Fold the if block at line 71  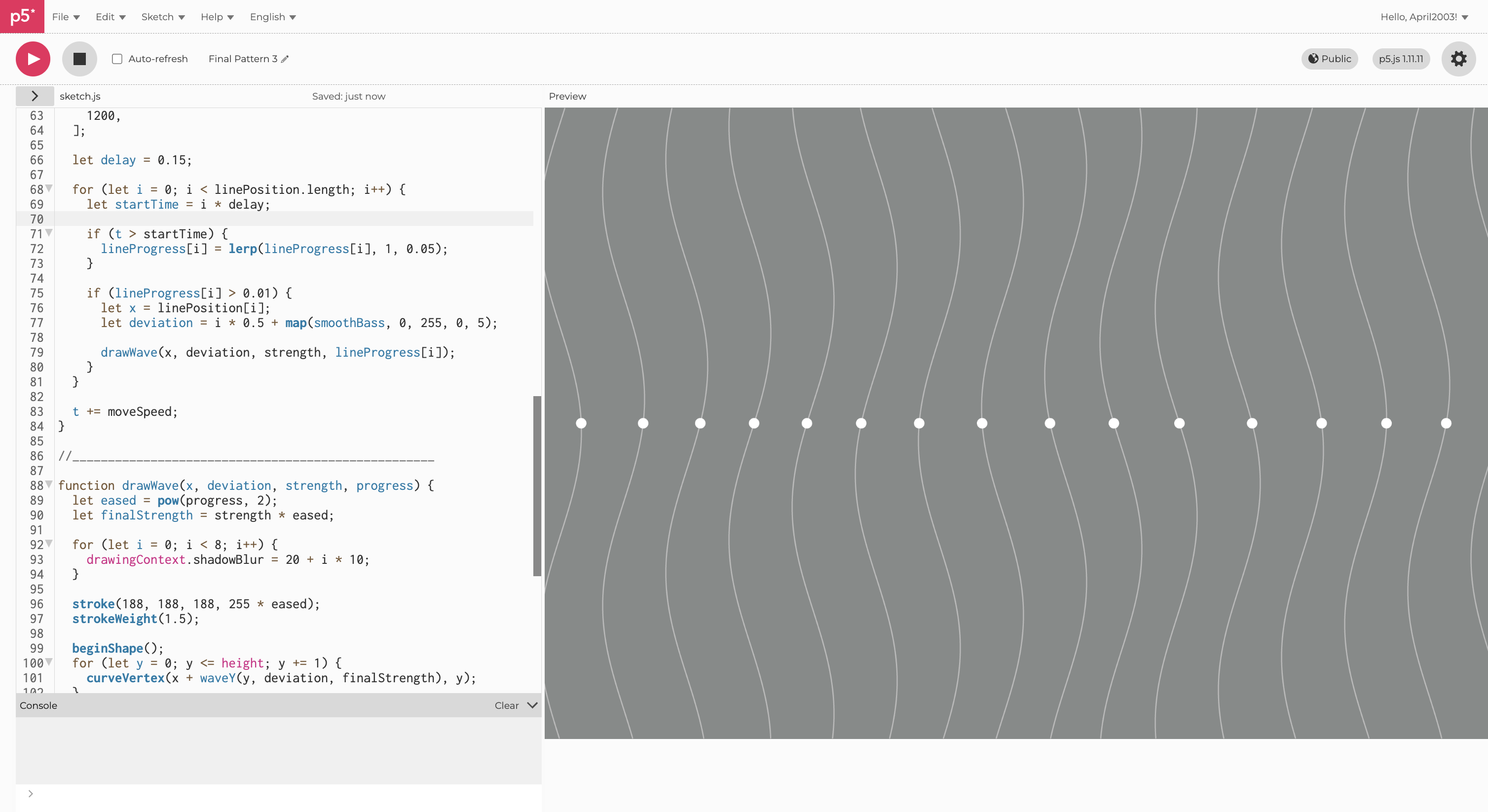pos(49,233)
